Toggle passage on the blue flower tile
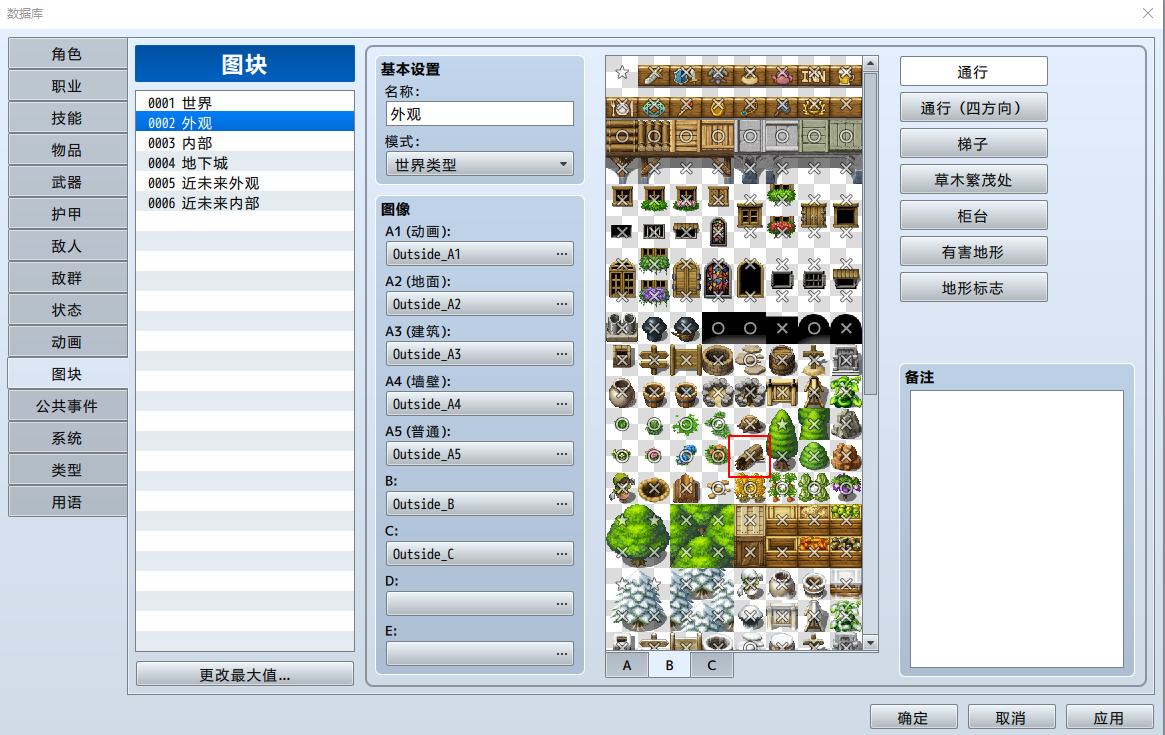The height and width of the screenshot is (735, 1165). pos(687,457)
